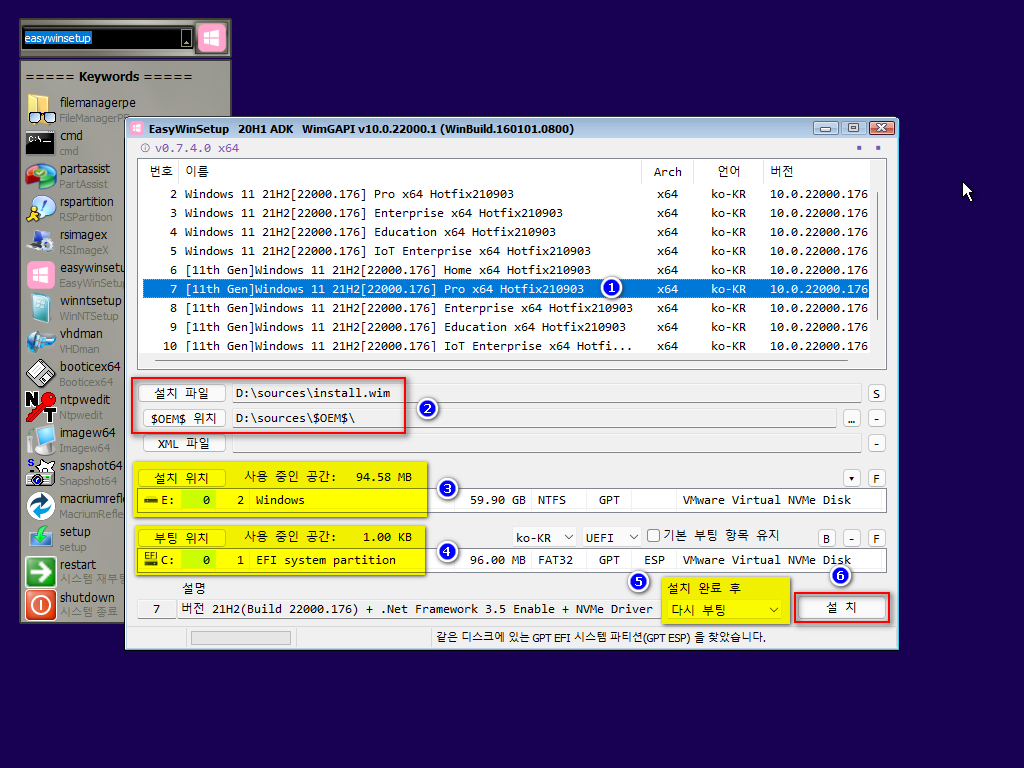Click the image list horizontal scrollbar
1024x768 pixels.
(501, 360)
